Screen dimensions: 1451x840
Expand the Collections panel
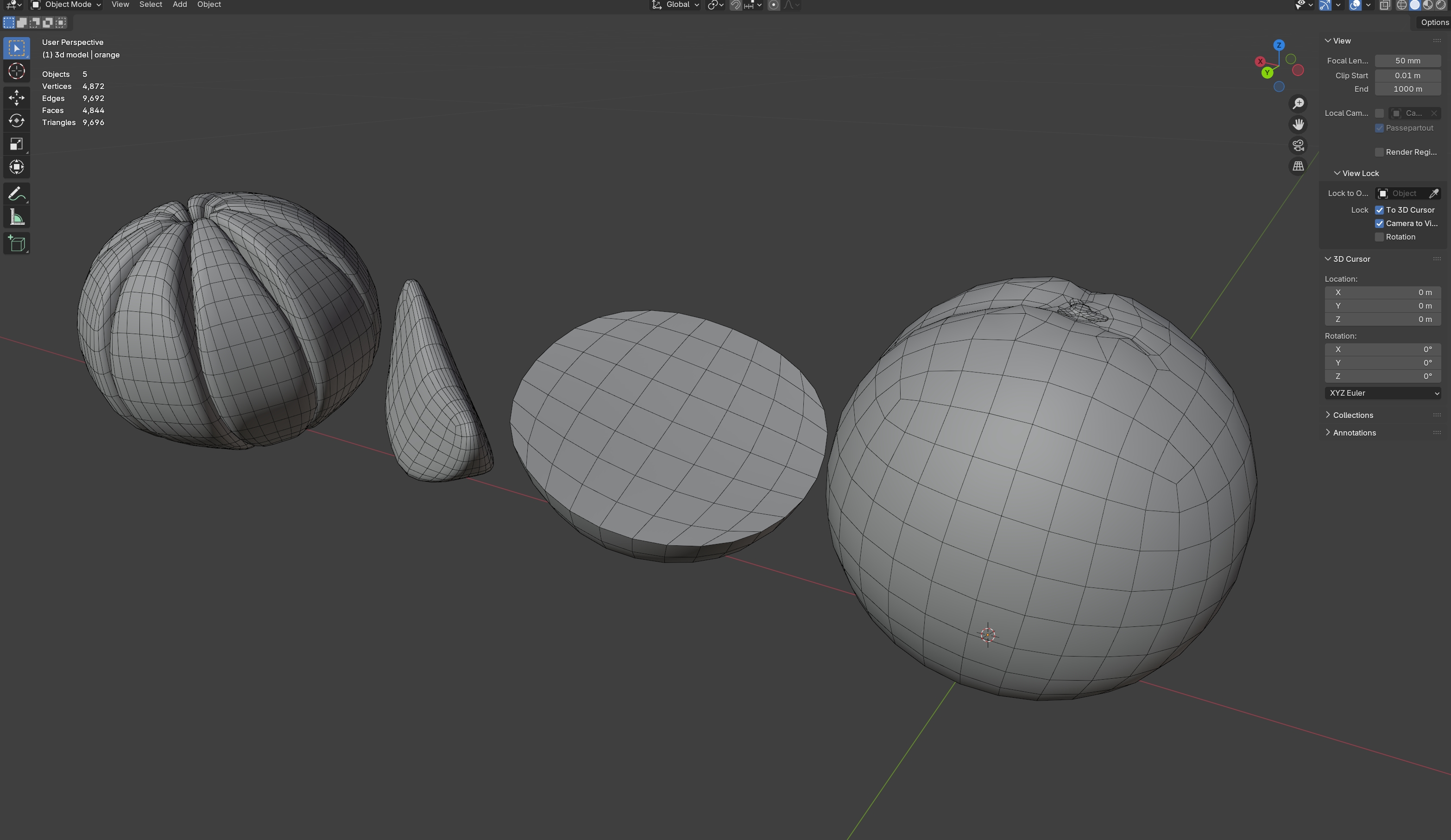tap(1352, 415)
